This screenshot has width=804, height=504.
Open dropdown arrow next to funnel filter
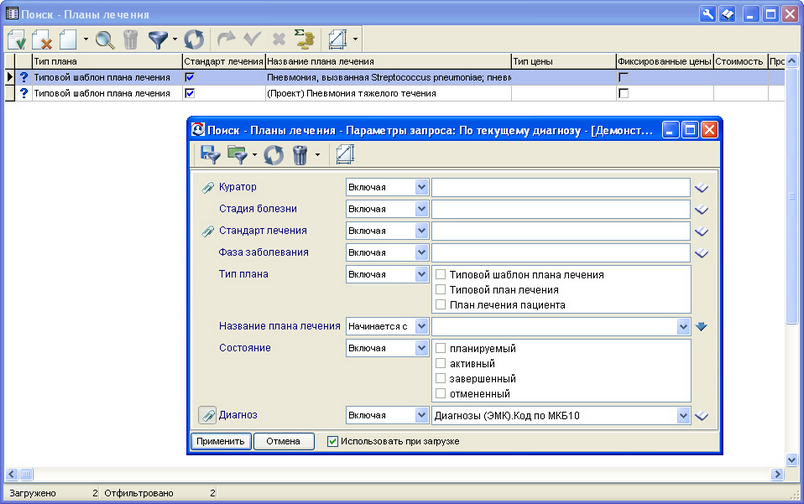click(x=175, y=39)
